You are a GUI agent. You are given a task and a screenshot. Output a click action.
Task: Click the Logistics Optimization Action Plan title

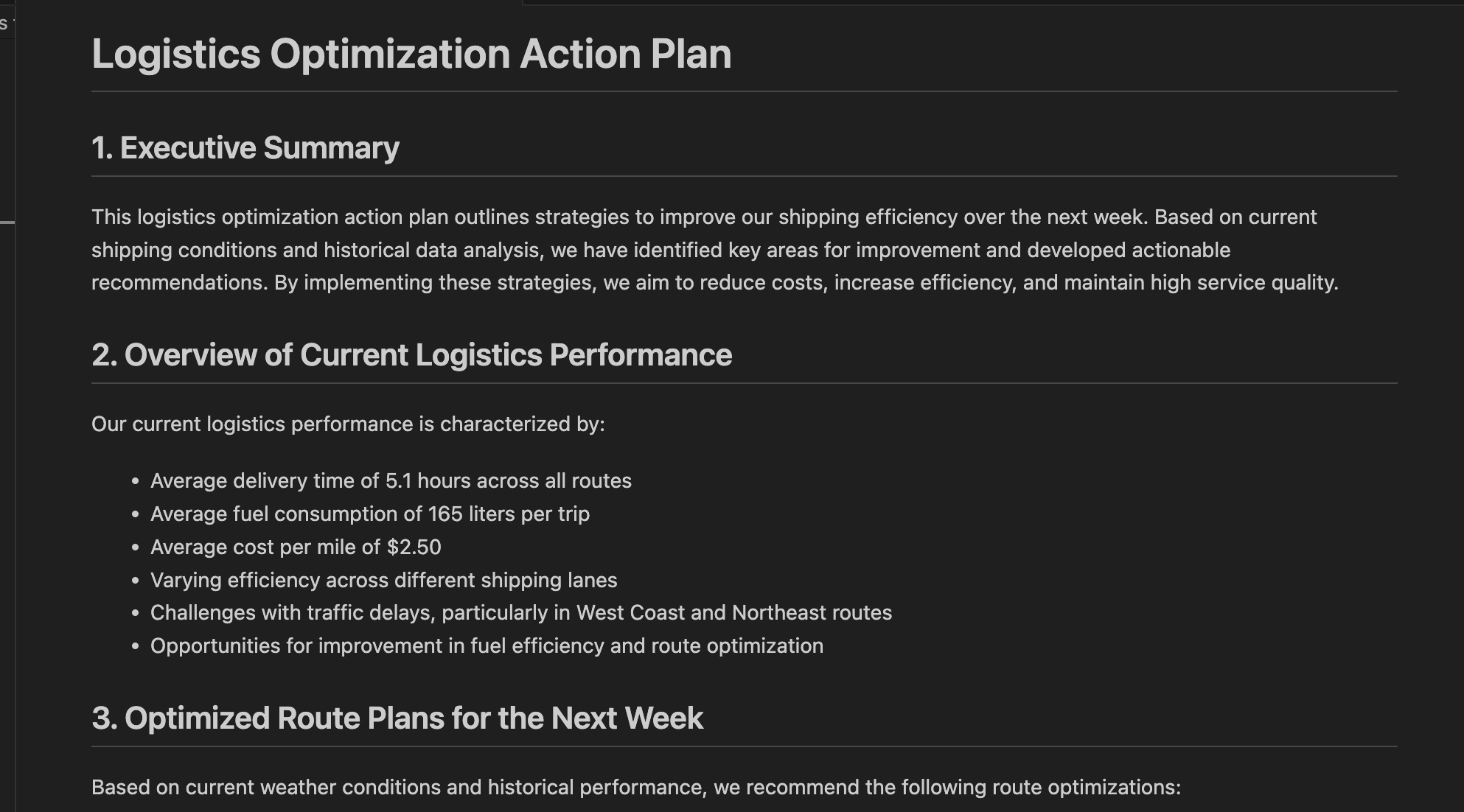pos(411,55)
